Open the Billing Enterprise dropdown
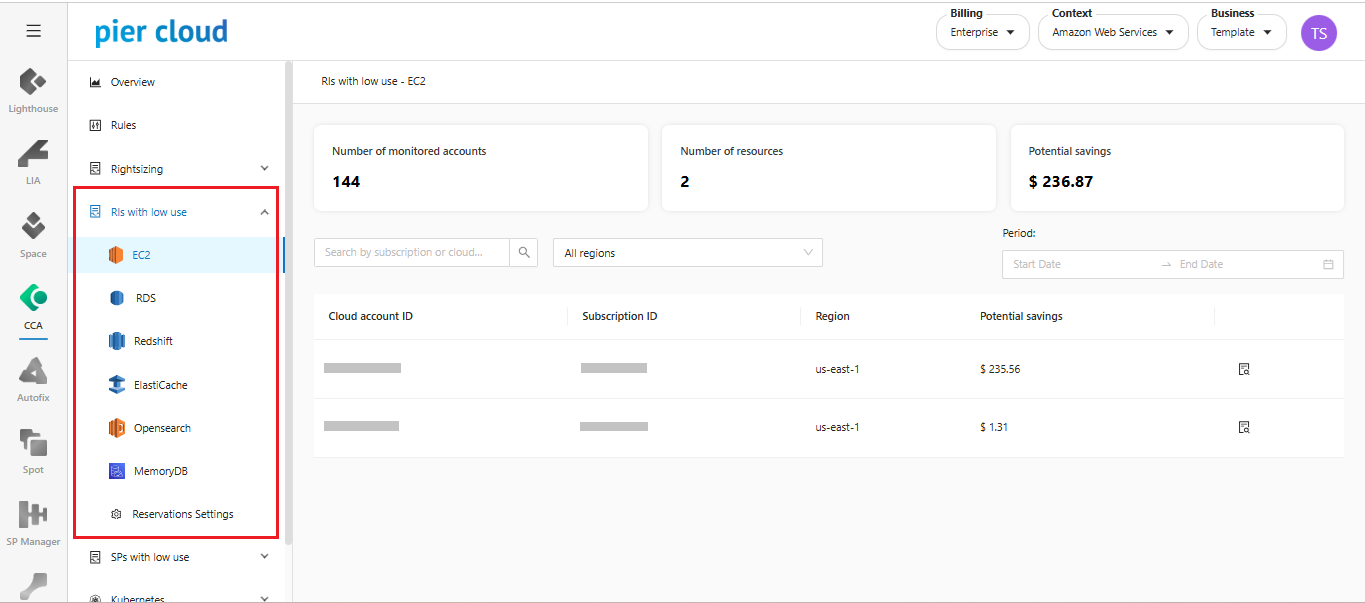 (982, 33)
